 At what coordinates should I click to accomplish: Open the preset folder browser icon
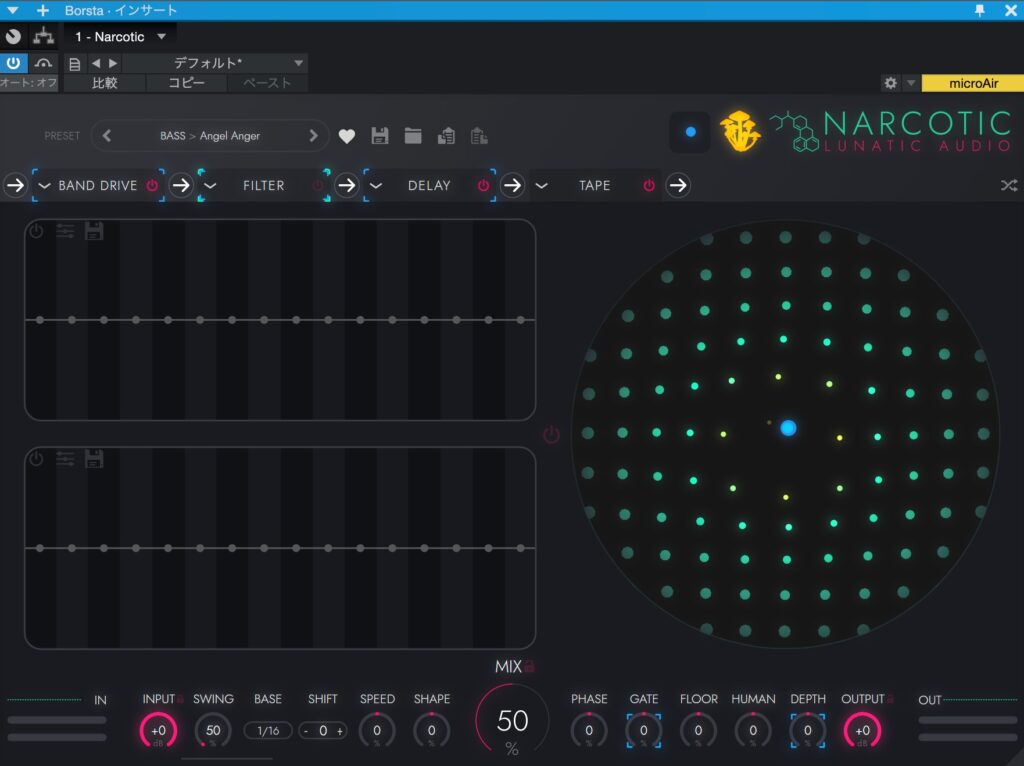413,136
